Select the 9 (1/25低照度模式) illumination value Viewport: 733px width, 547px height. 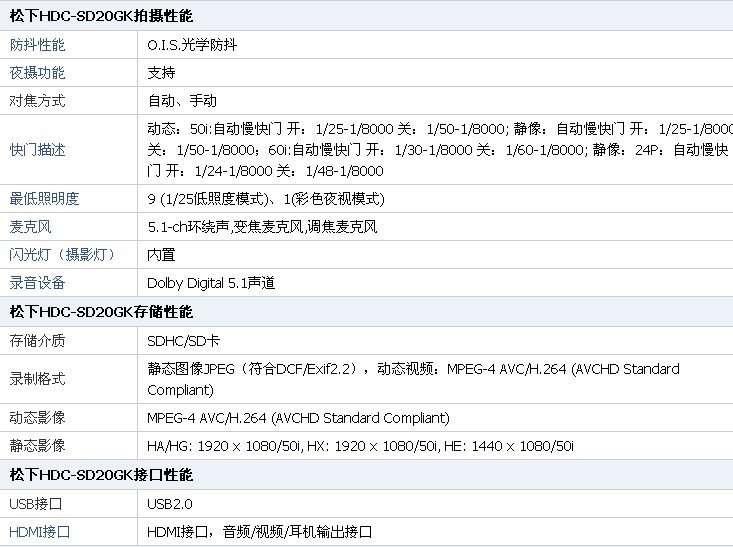(x=266, y=199)
